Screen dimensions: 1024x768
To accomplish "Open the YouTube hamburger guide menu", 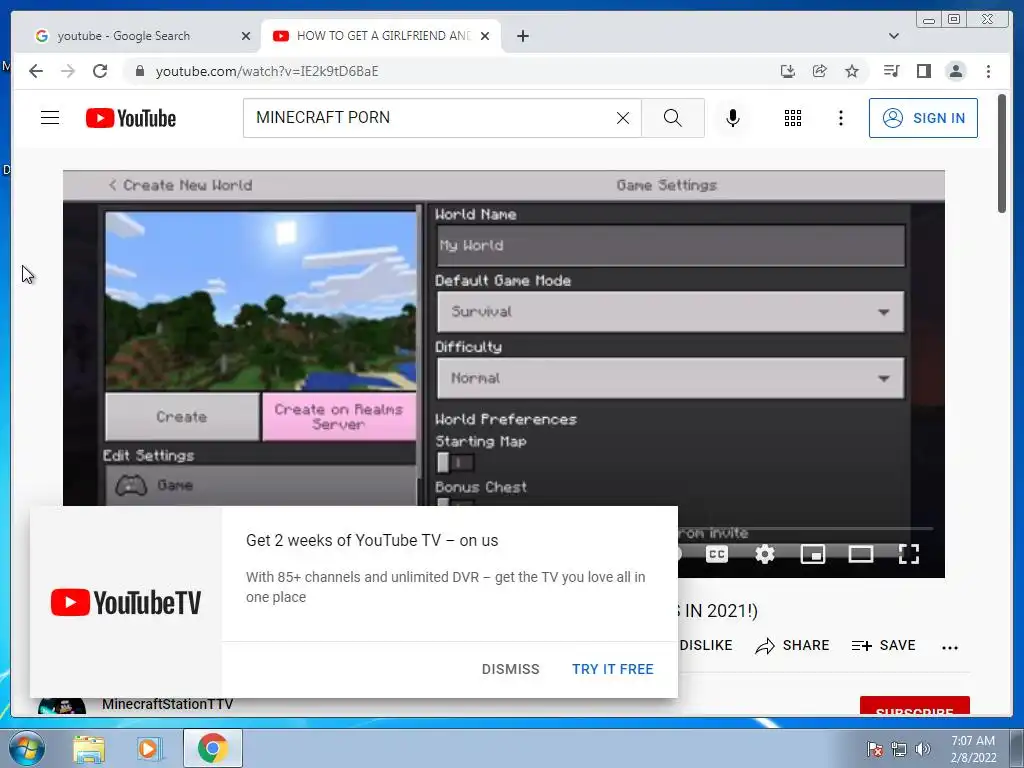I will [x=50, y=118].
